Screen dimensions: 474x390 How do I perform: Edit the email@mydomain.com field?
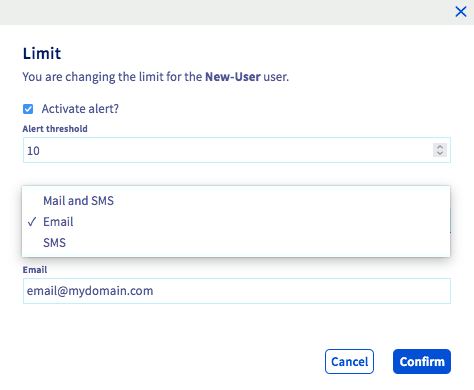237,291
